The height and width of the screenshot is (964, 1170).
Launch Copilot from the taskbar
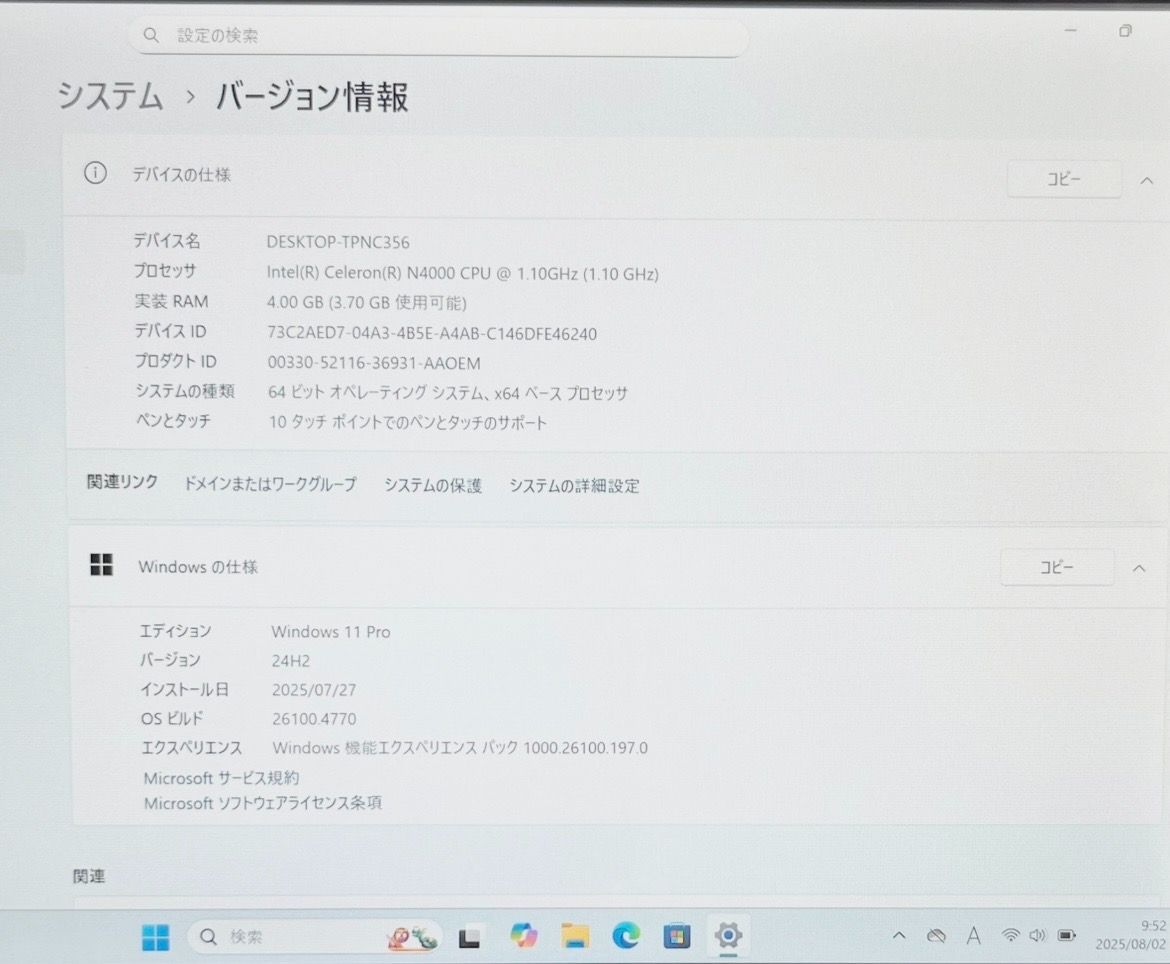pyautogui.click(x=523, y=936)
